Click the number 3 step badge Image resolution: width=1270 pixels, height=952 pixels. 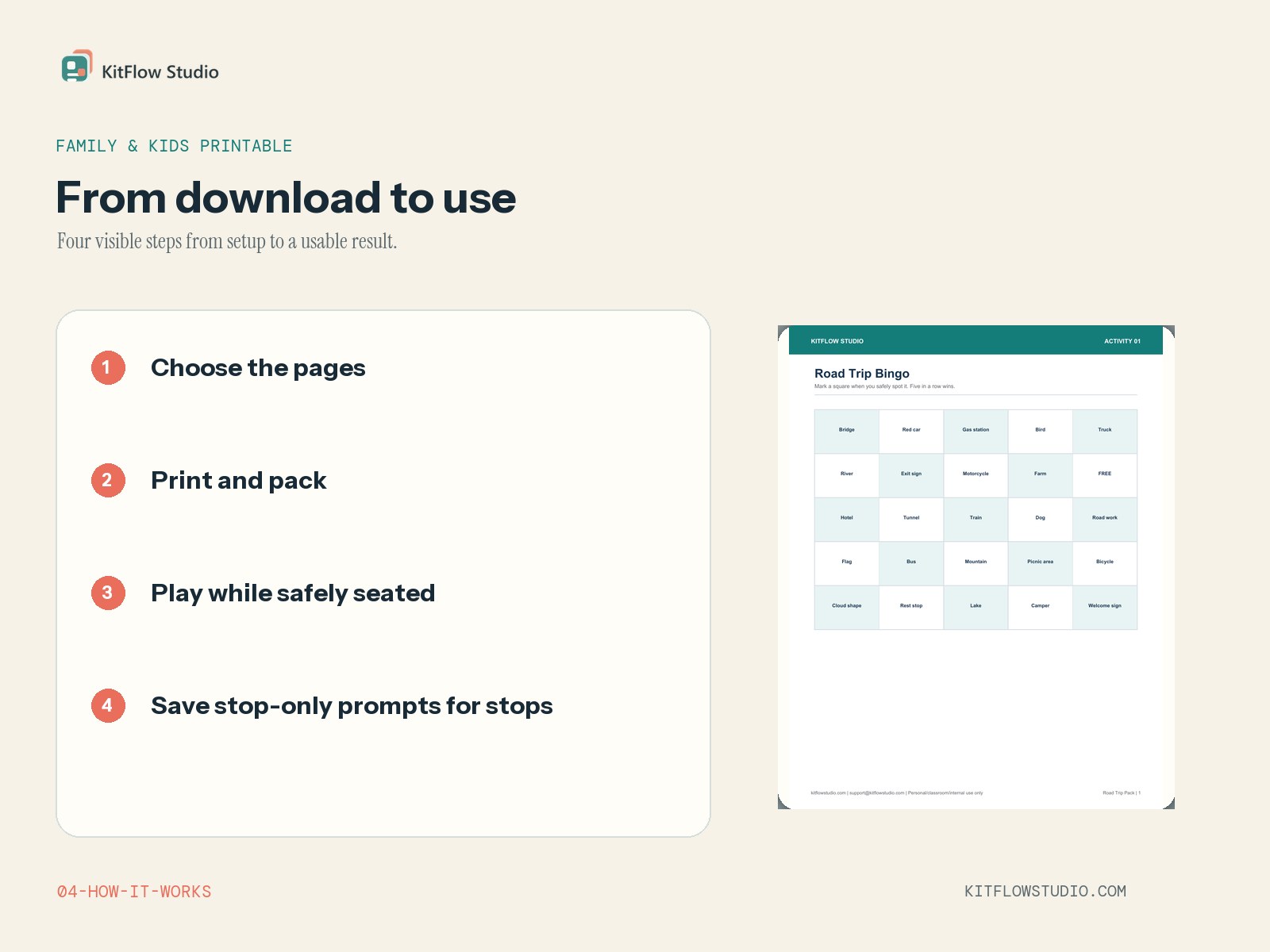coord(108,593)
